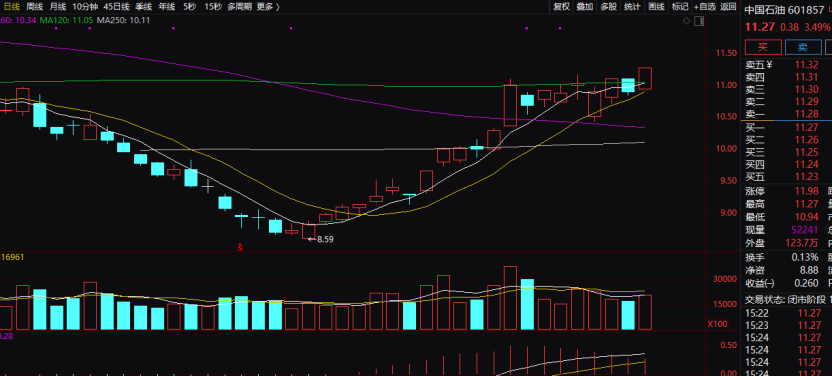Viewport: 832px width, 376px height.
Task: Click the 买四 price 11.24
Action: point(807,164)
